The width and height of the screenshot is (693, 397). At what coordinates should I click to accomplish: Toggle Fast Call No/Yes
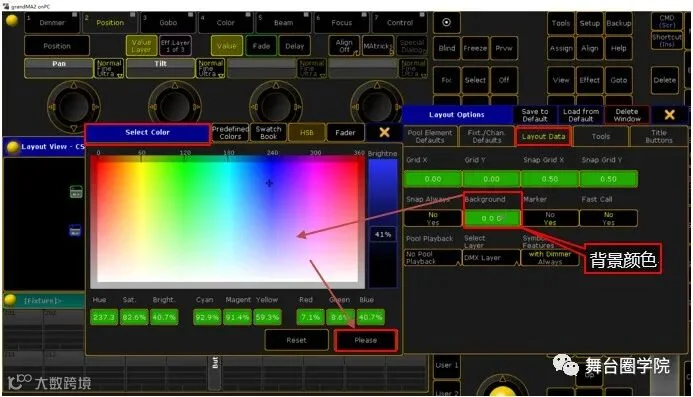(608, 218)
